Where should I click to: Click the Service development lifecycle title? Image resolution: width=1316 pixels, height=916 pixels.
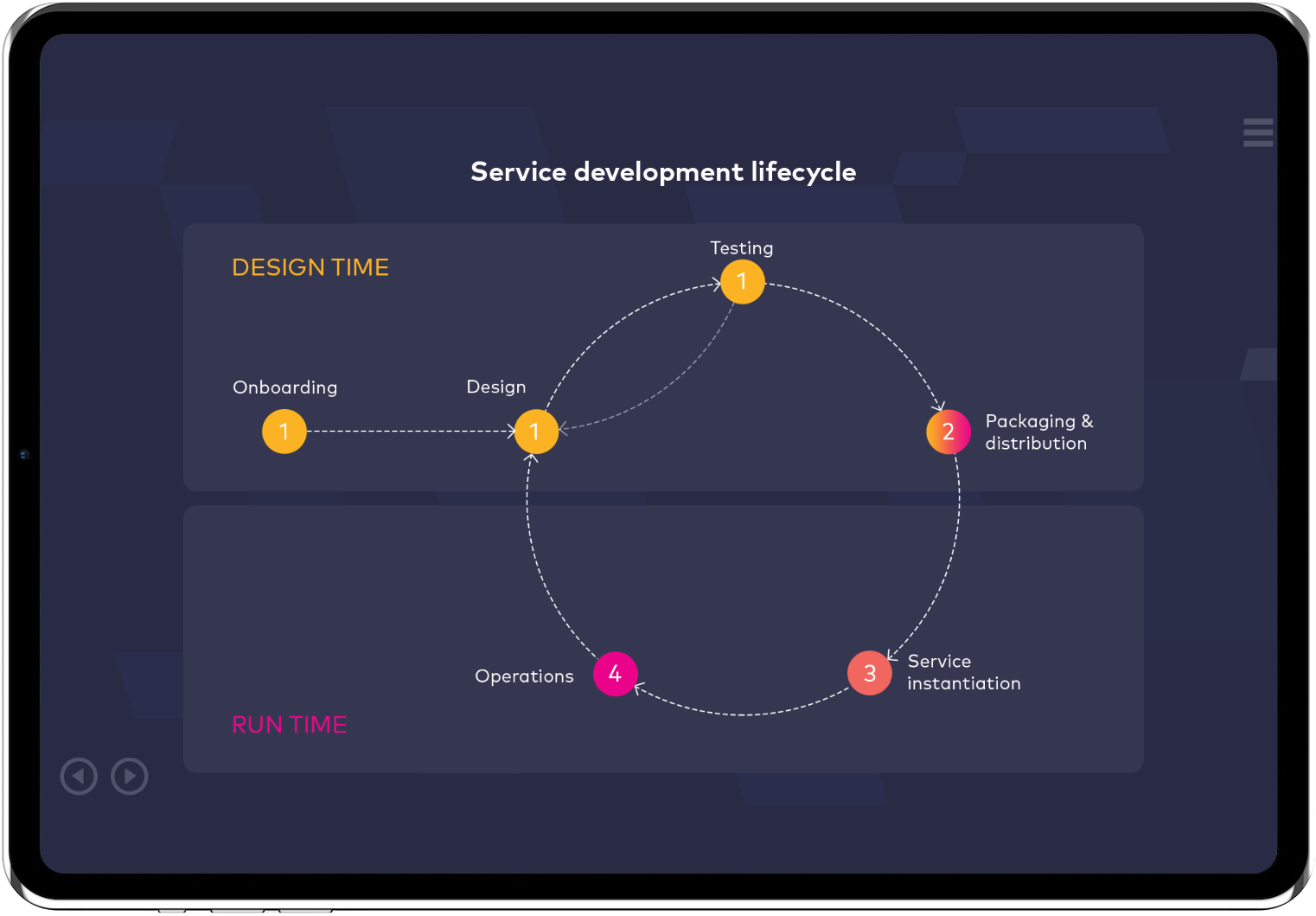click(x=663, y=172)
